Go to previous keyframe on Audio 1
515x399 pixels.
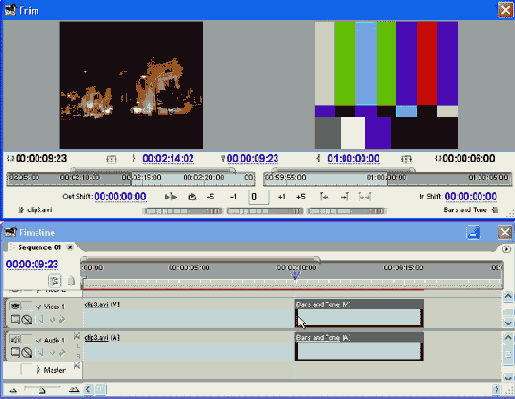(40, 352)
